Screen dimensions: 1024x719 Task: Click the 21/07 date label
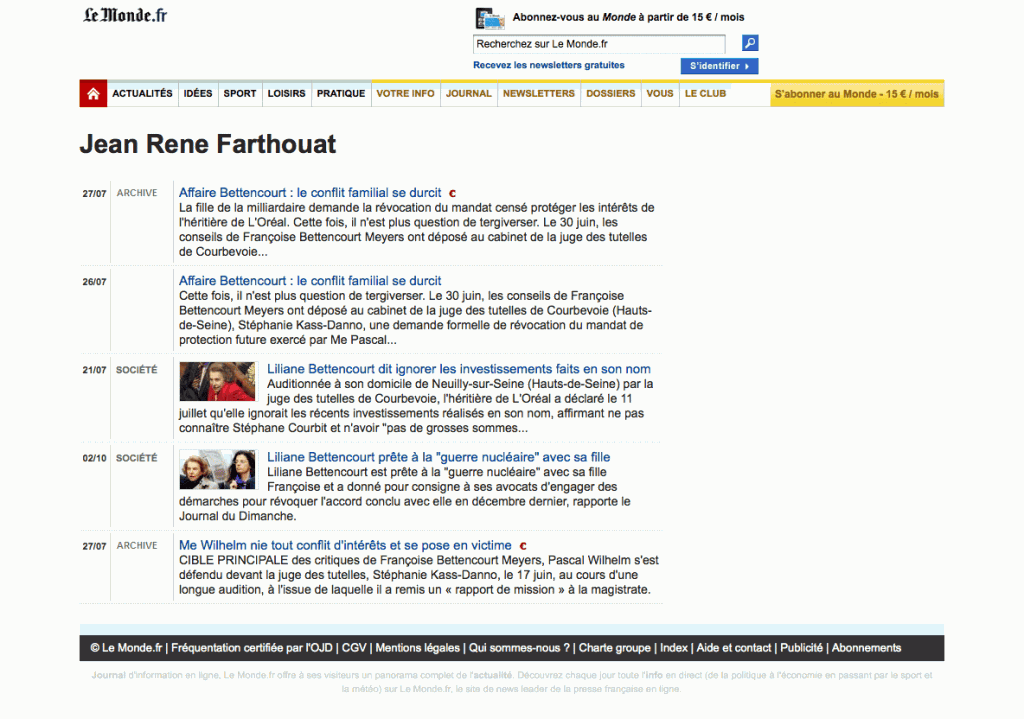94,370
